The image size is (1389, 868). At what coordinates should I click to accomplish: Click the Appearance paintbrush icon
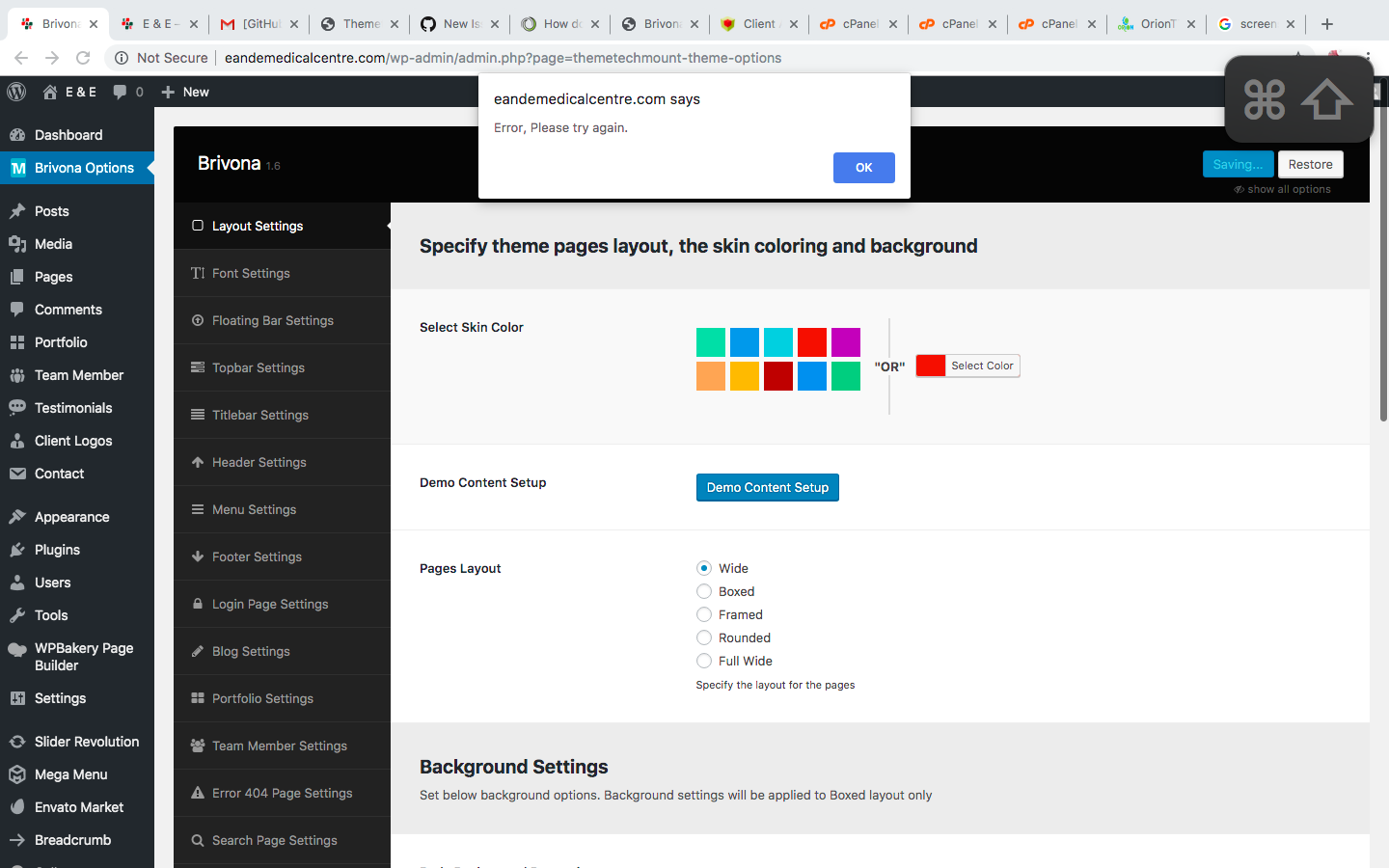point(17,517)
